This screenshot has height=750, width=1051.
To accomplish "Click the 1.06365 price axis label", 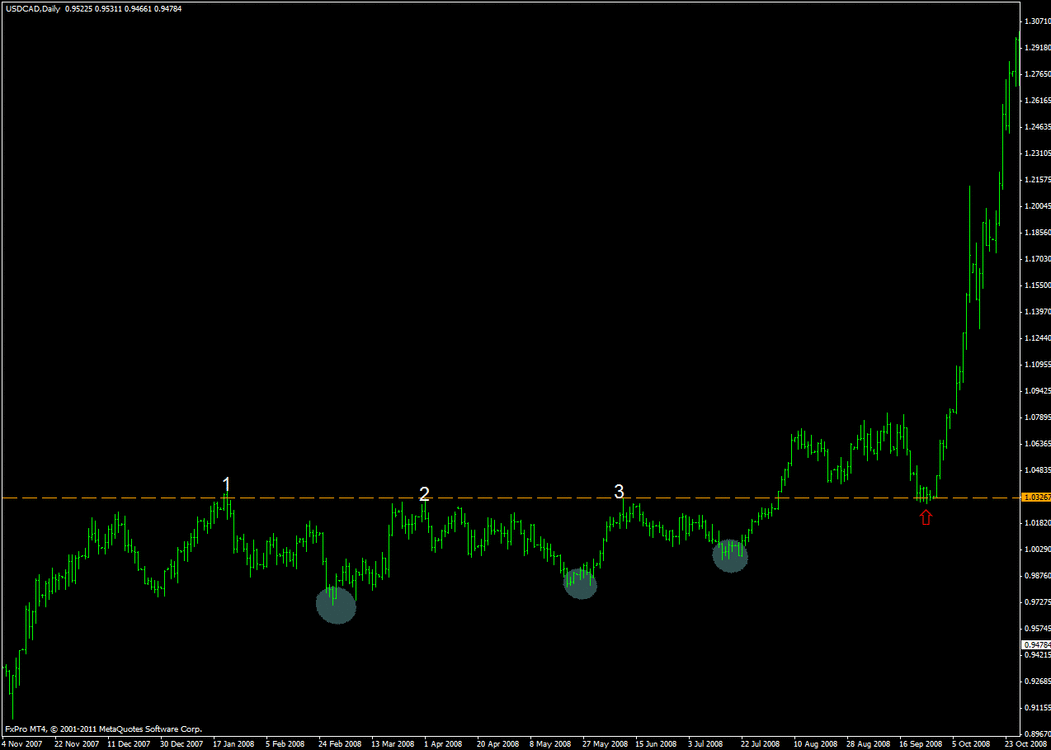I will point(1036,444).
